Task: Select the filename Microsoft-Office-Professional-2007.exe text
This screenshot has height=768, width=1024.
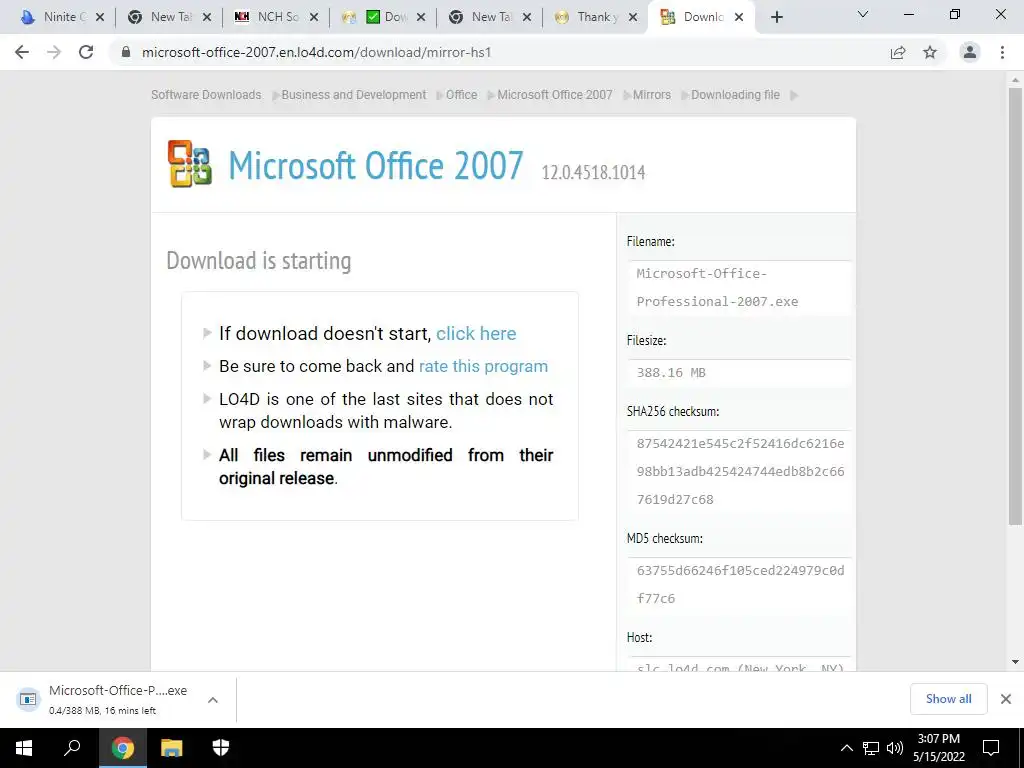Action: (x=717, y=287)
